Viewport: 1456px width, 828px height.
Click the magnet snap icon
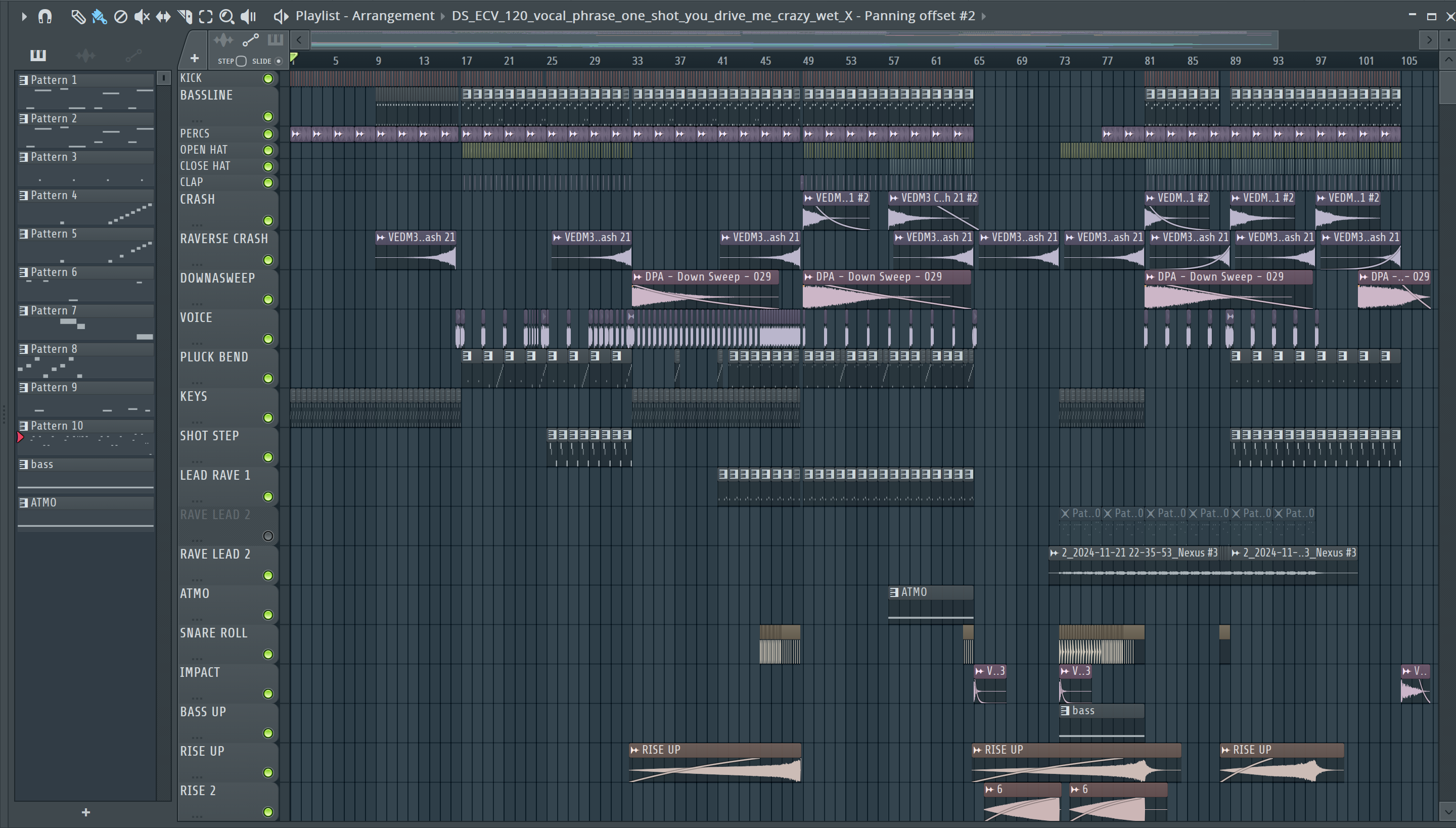[45, 17]
